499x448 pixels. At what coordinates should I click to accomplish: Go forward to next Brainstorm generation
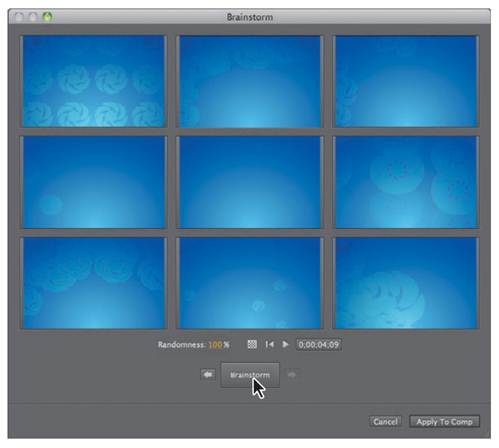coord(292,375)
